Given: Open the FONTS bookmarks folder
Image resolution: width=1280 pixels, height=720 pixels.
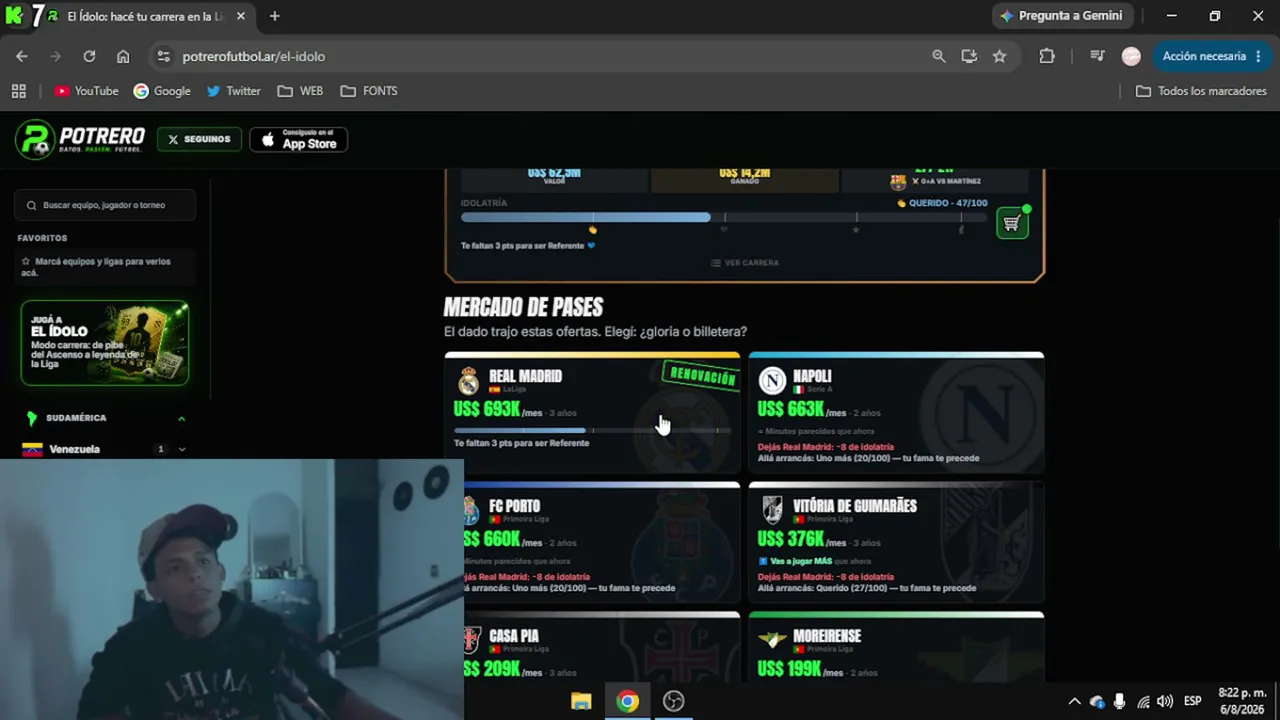Looking at the screenshot, I should pos(369,91).
